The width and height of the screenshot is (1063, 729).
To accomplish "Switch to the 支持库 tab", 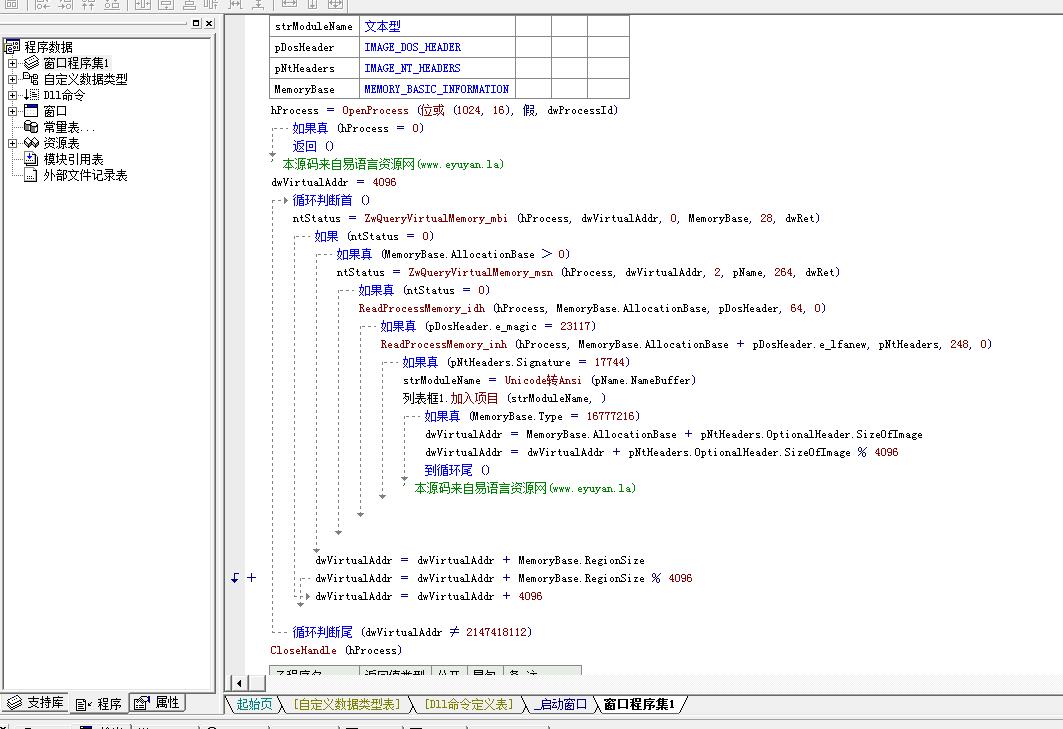I will click(x=35, y=703).
